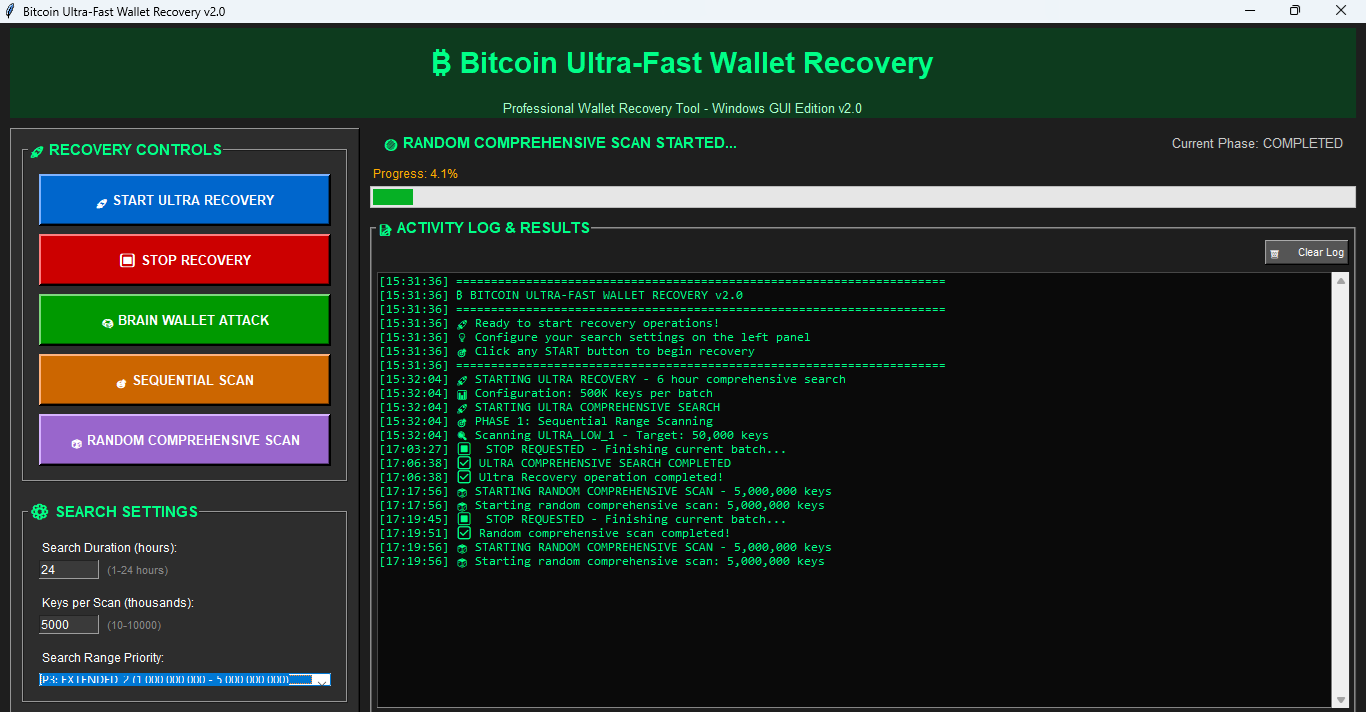Click the Python feather icon in the title bar
This screenshot has width=1366, height=712.
click(11, 11)
